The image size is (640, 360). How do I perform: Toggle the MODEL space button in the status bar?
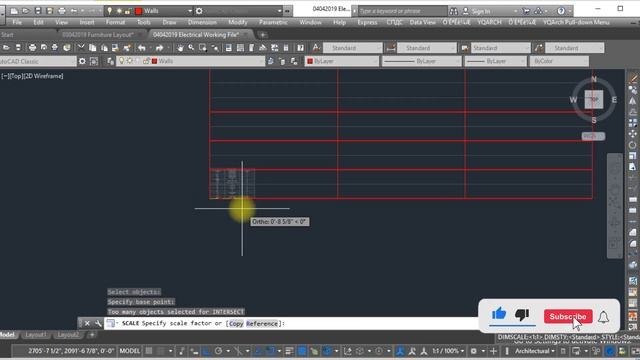pos(130,351)
